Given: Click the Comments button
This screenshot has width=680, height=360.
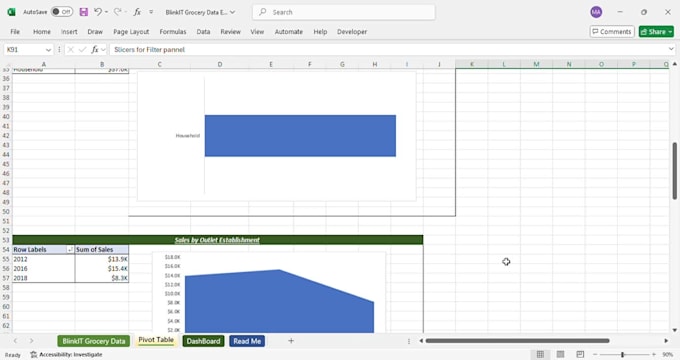Looking at the screenshot, I should pos(612,32).
